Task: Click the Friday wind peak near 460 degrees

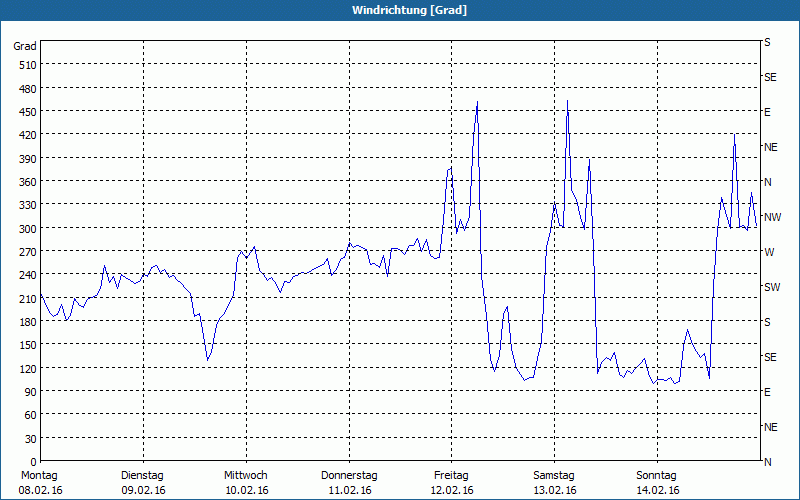Action: (x=477, y=102)
